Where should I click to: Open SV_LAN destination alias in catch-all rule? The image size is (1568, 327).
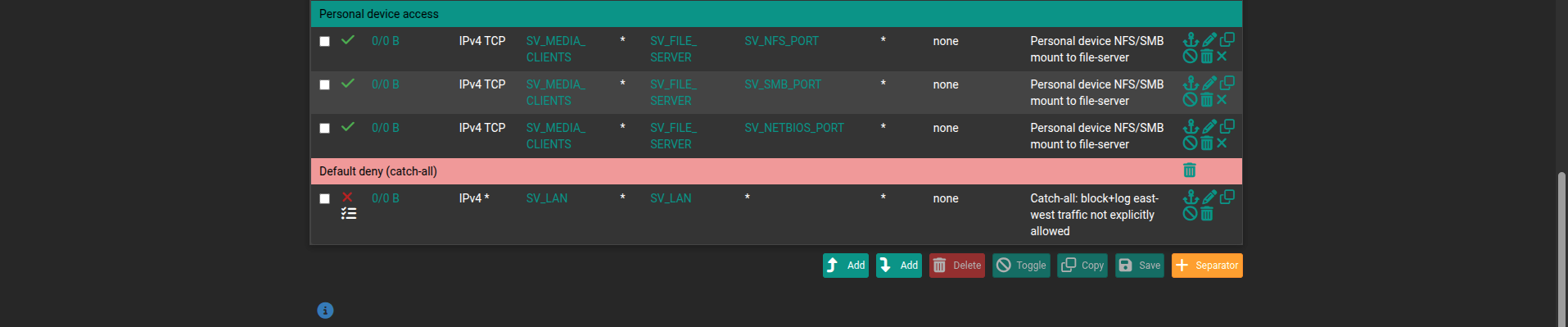click(671, 198)
